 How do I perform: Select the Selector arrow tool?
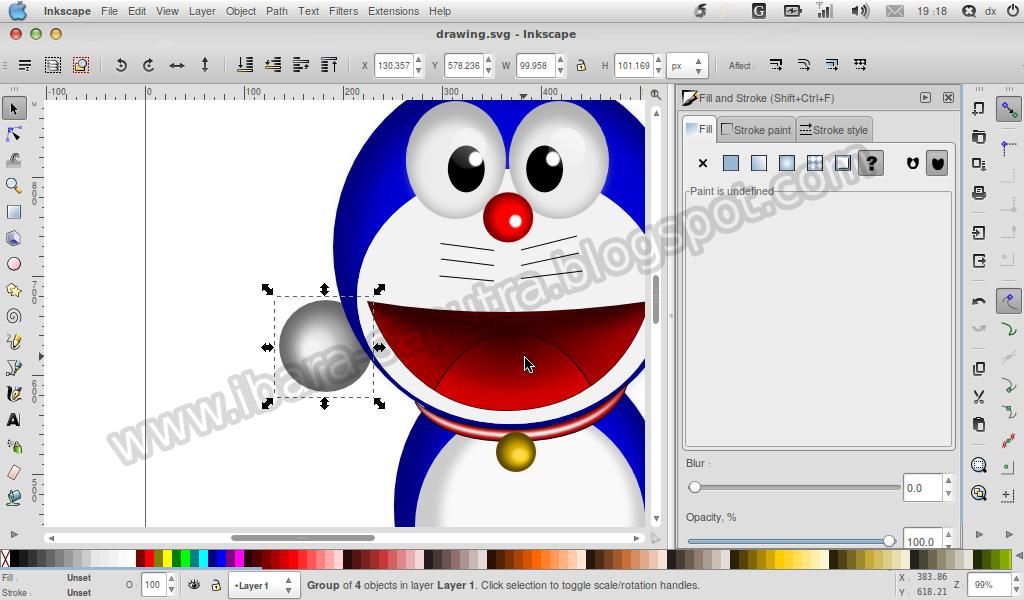coord(14,108)
